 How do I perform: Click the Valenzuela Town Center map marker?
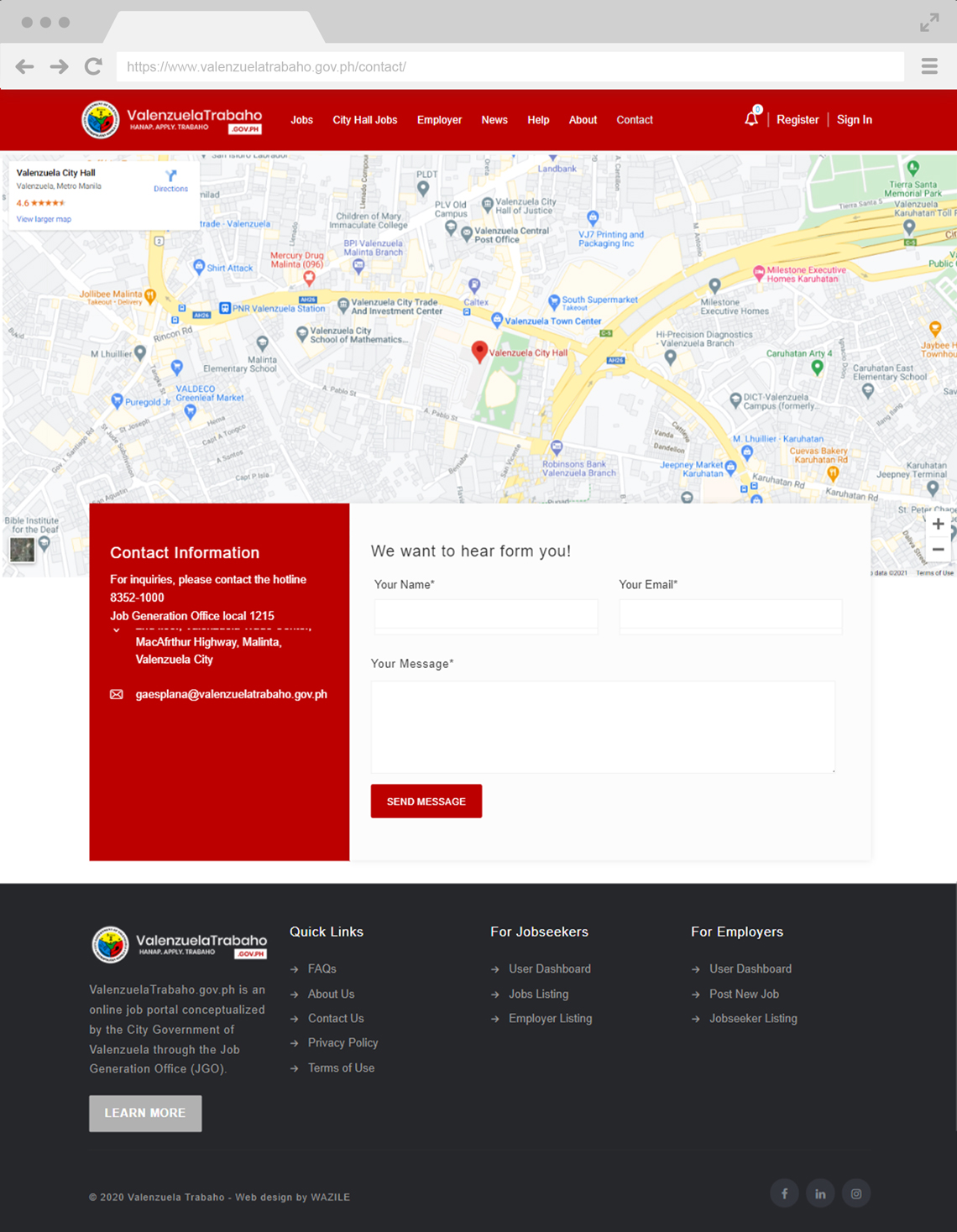(x=497, y=320)
